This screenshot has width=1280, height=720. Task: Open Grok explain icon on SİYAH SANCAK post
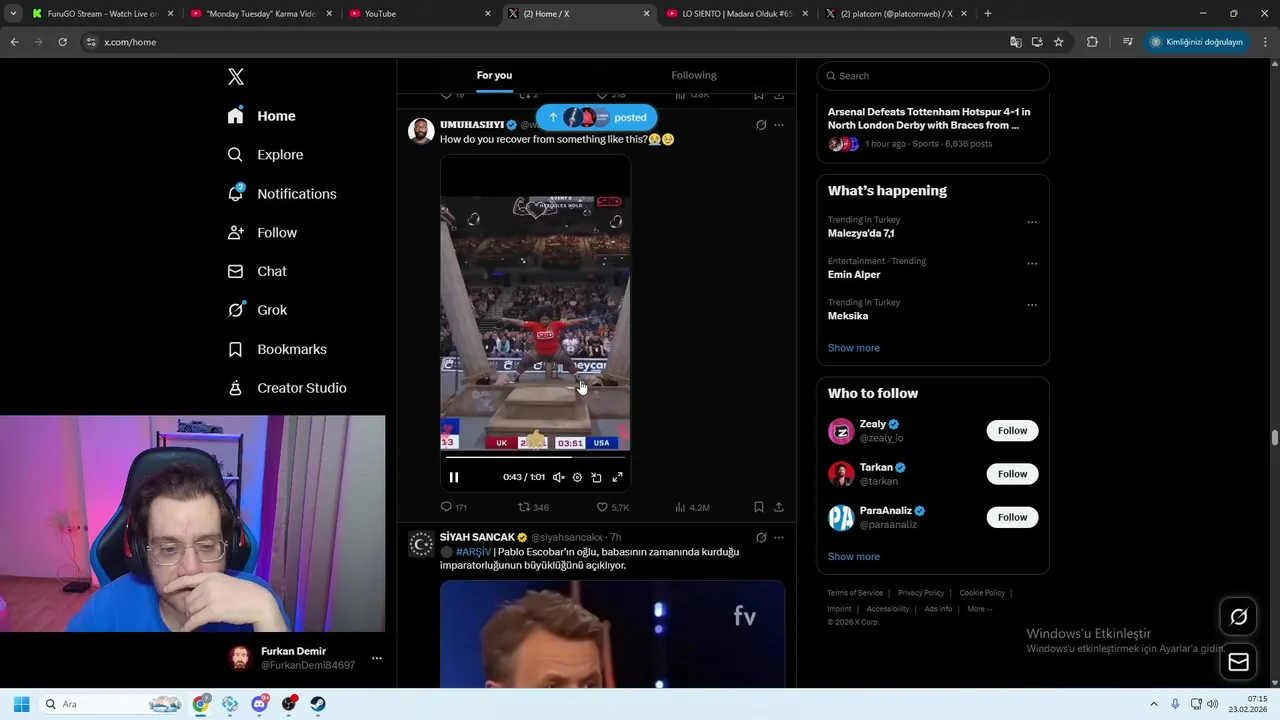[761, 538]
